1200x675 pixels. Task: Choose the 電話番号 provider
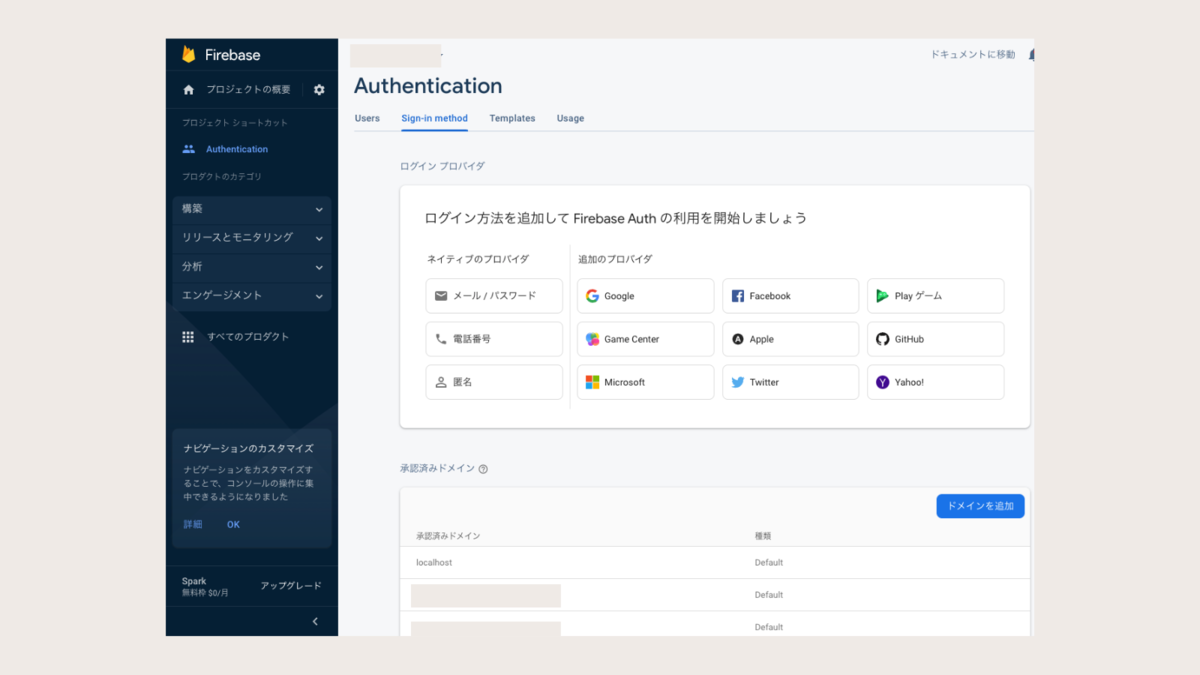494,339
